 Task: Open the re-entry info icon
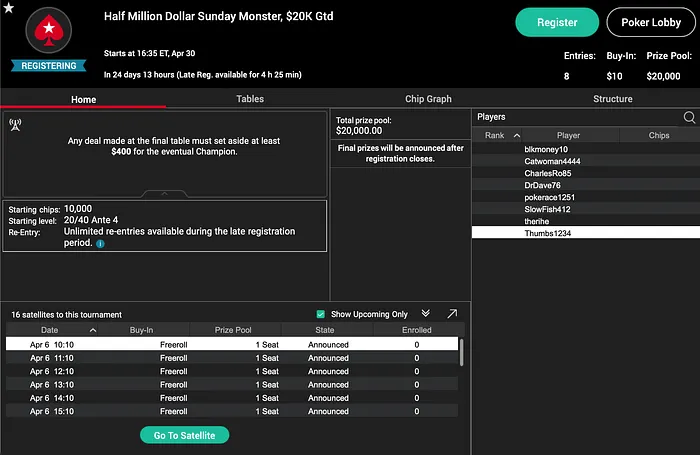coord(100,244)
